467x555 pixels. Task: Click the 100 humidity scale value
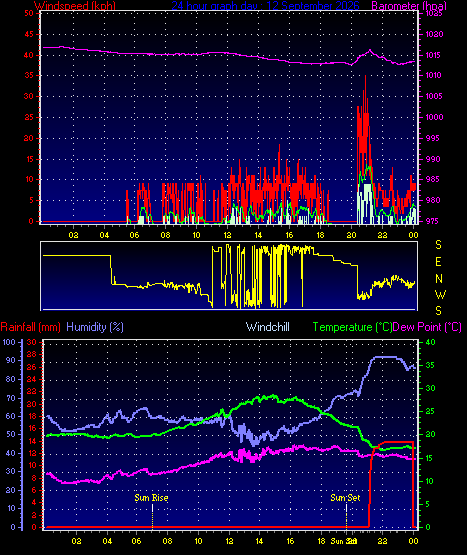click(9, 342)
